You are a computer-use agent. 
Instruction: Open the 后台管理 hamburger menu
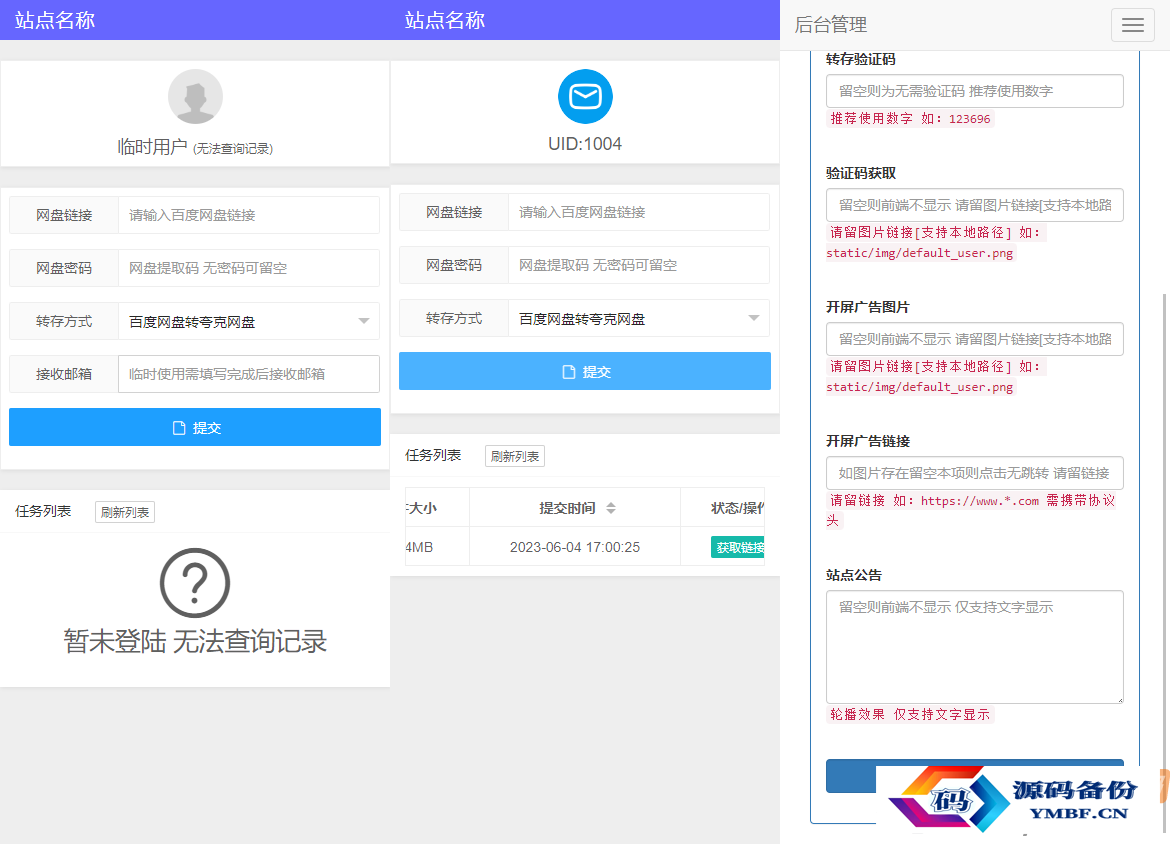click(1133, 25)
